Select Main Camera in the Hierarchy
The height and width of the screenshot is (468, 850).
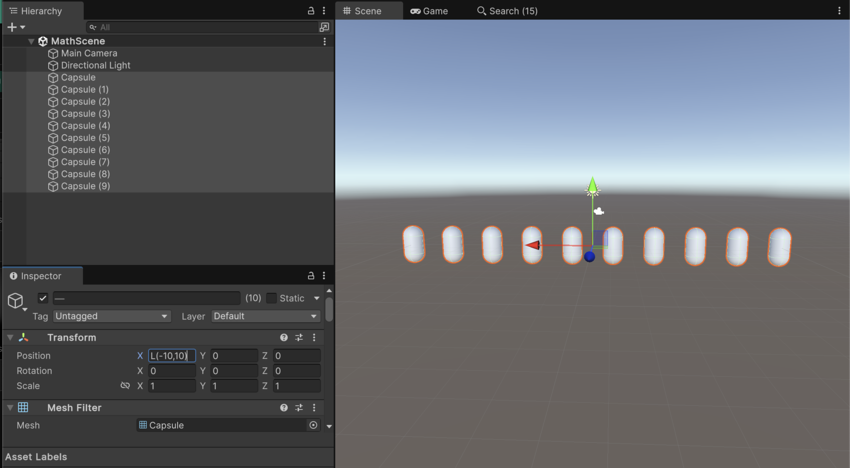[x=89, y=53]
